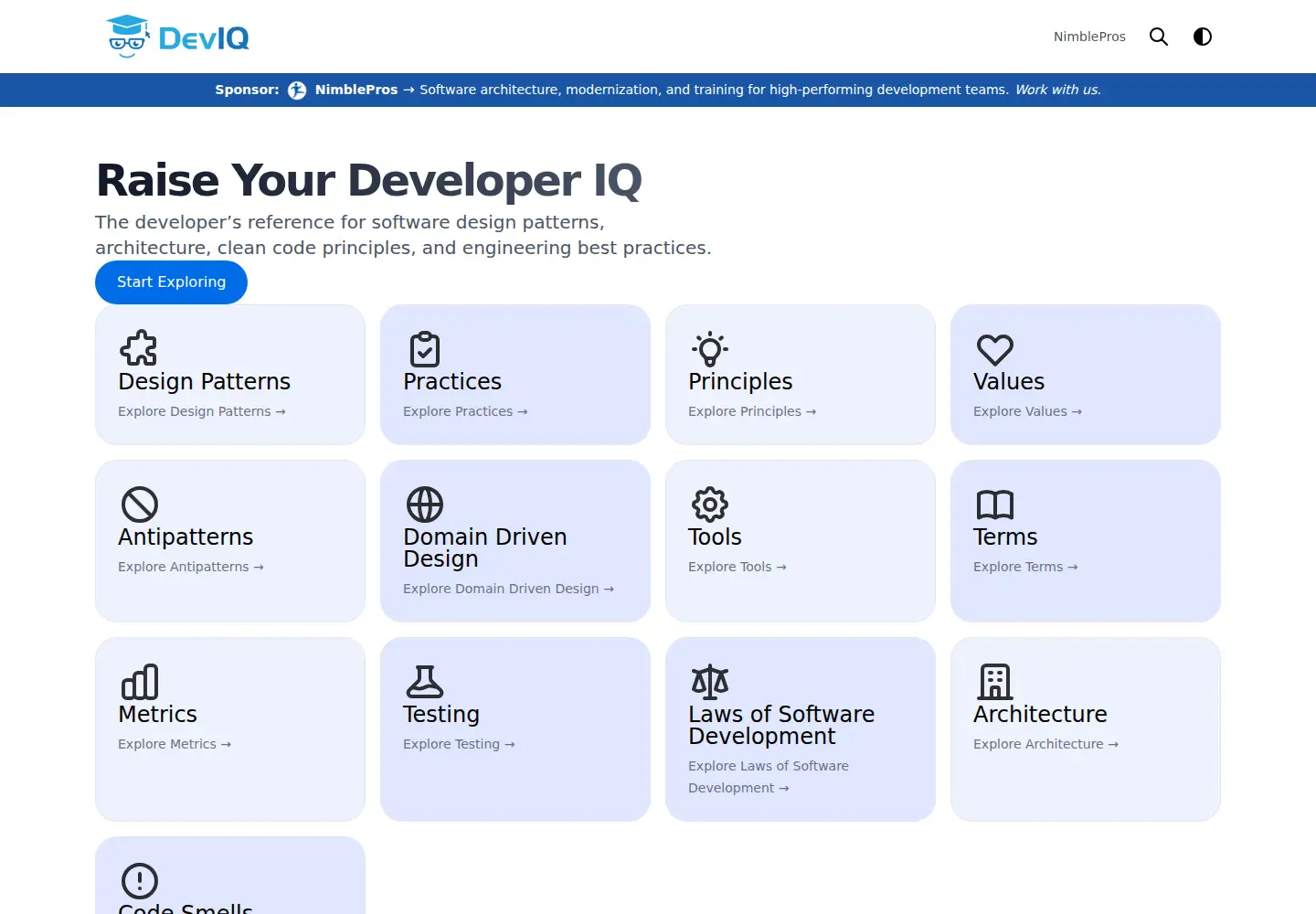Click the NimblePros sponsor logo icon
Screen dimensions: 1316x914
coord(297,90)
